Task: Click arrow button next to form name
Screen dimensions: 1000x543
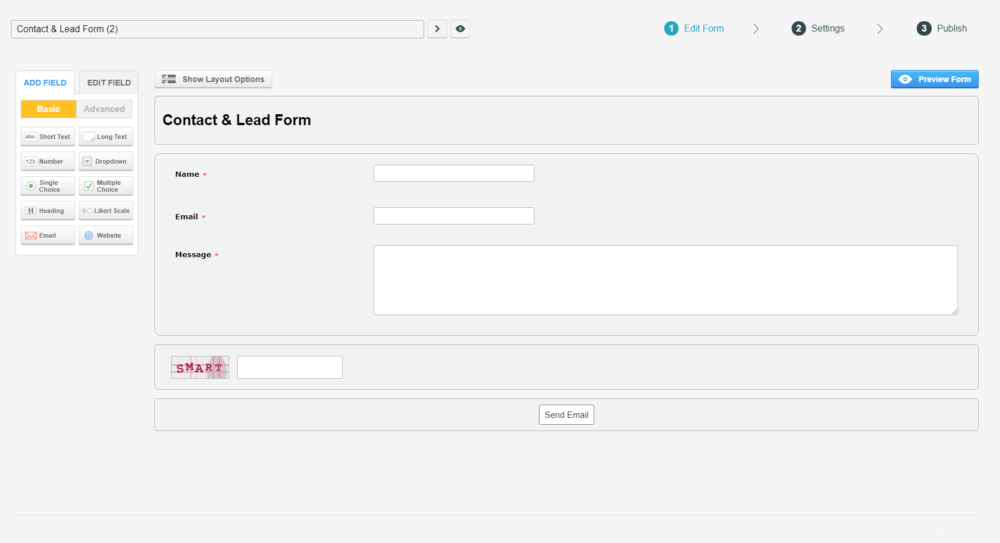Action: pyautogui.click(x=437, y=29)
